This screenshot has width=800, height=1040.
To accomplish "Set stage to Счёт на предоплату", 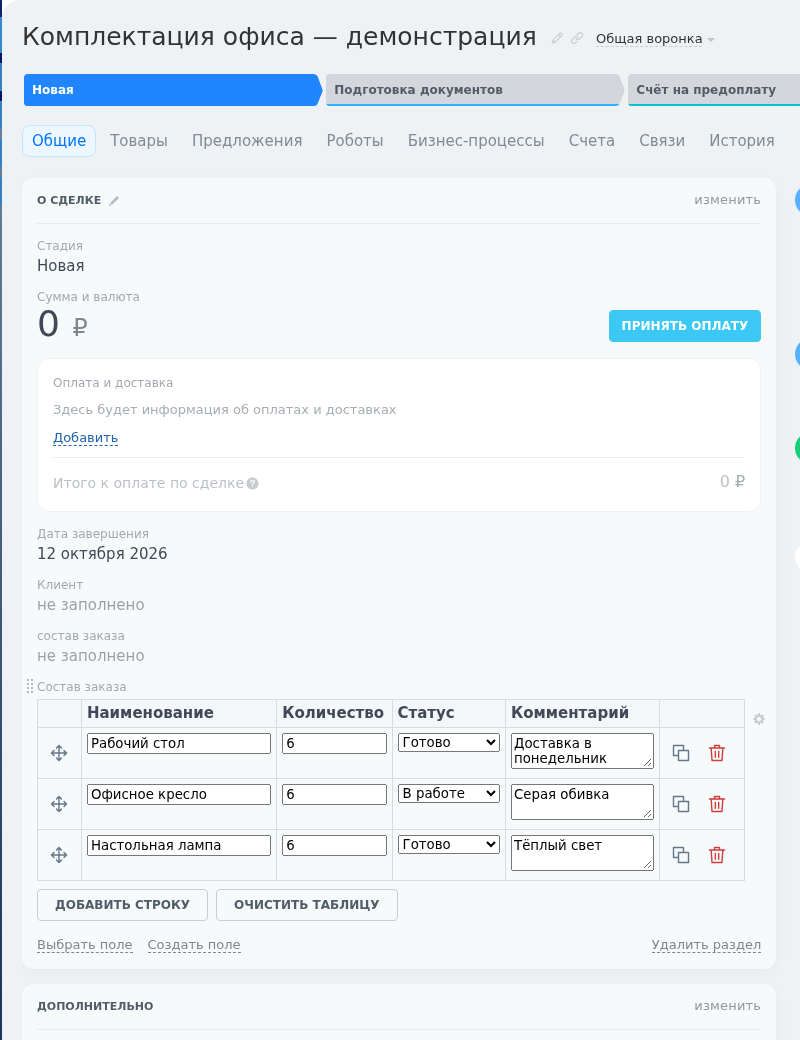I will pos(714,90).
